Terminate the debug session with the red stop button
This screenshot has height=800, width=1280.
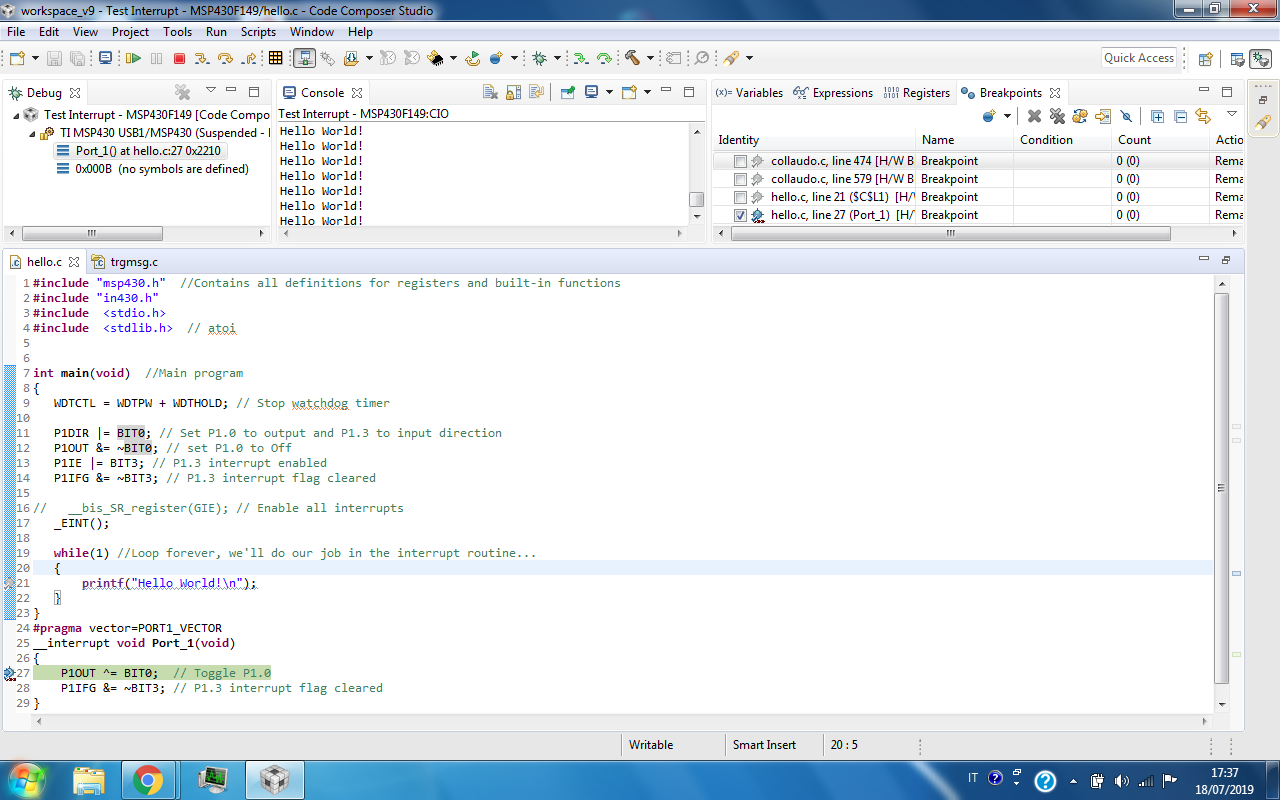180,59
